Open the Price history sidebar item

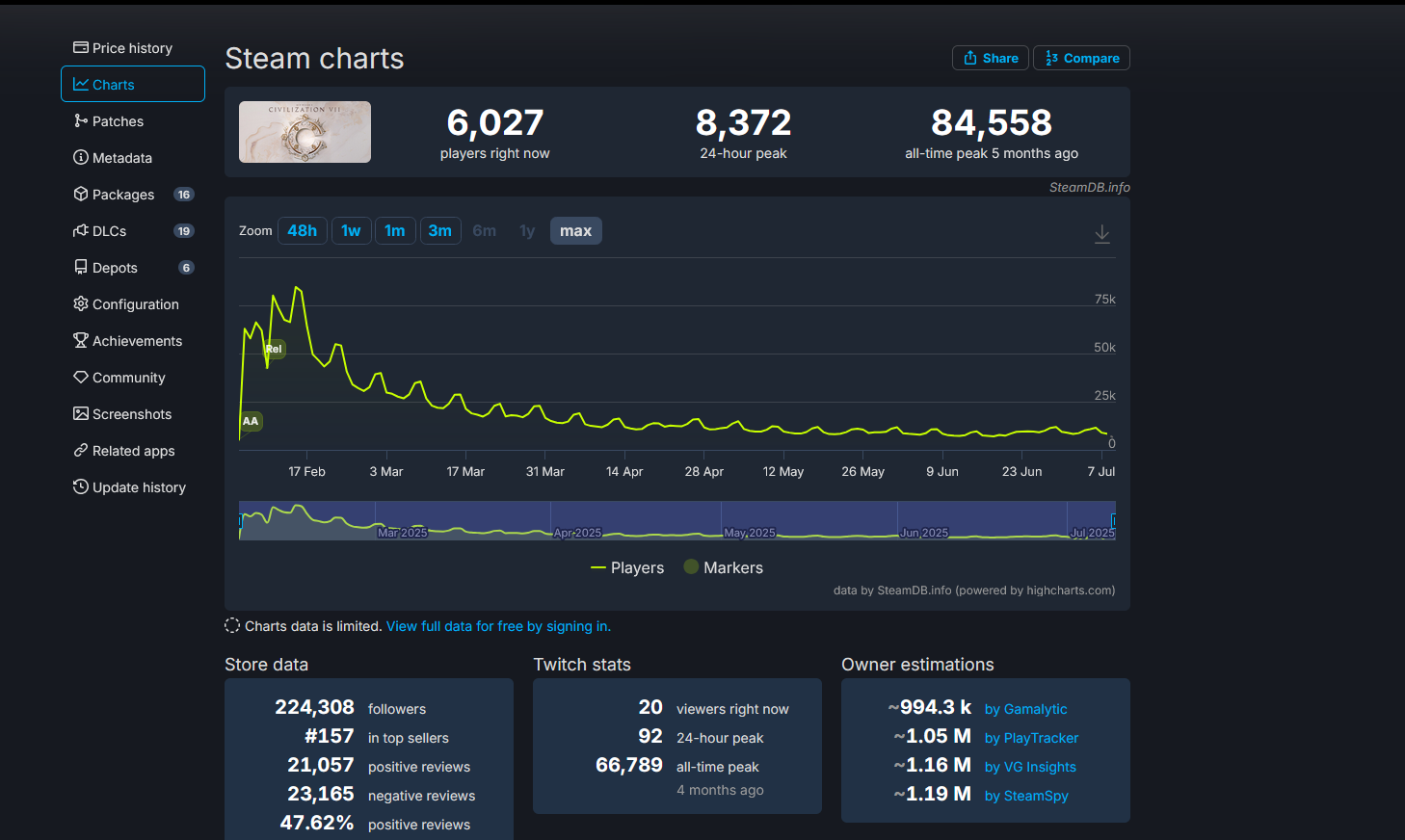133,48
